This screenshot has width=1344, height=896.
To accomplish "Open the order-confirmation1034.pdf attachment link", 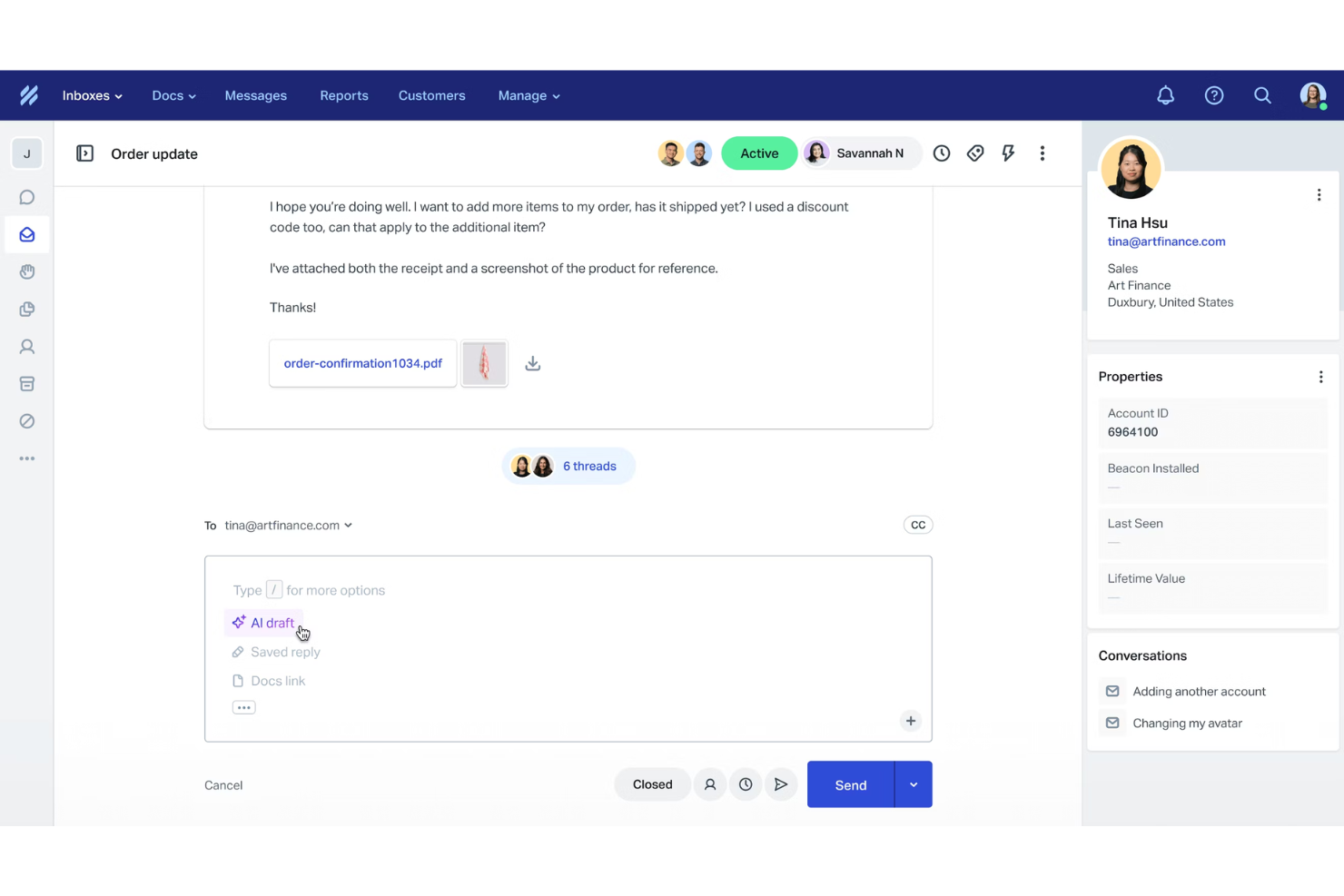I will (x=362, y=362).
